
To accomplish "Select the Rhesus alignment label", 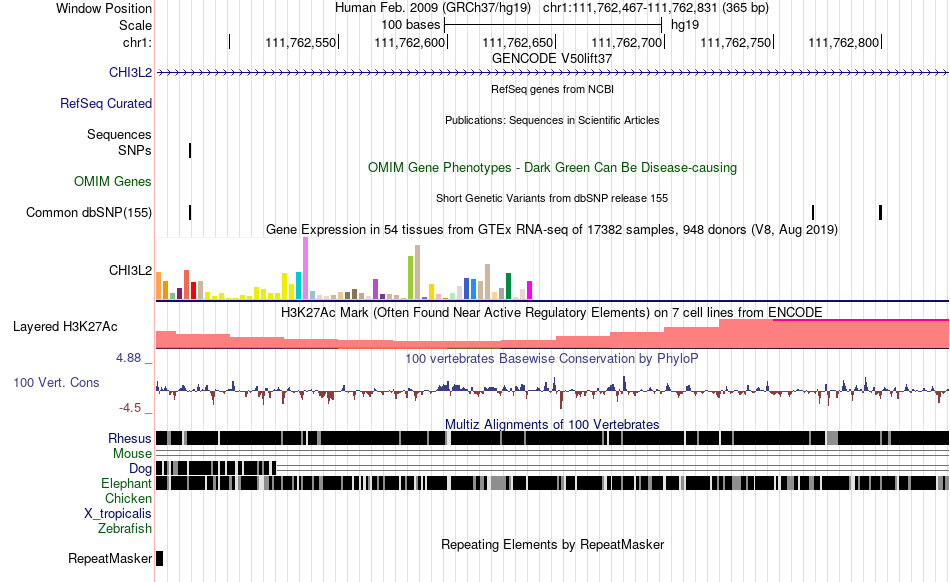I will pos(130,438).
